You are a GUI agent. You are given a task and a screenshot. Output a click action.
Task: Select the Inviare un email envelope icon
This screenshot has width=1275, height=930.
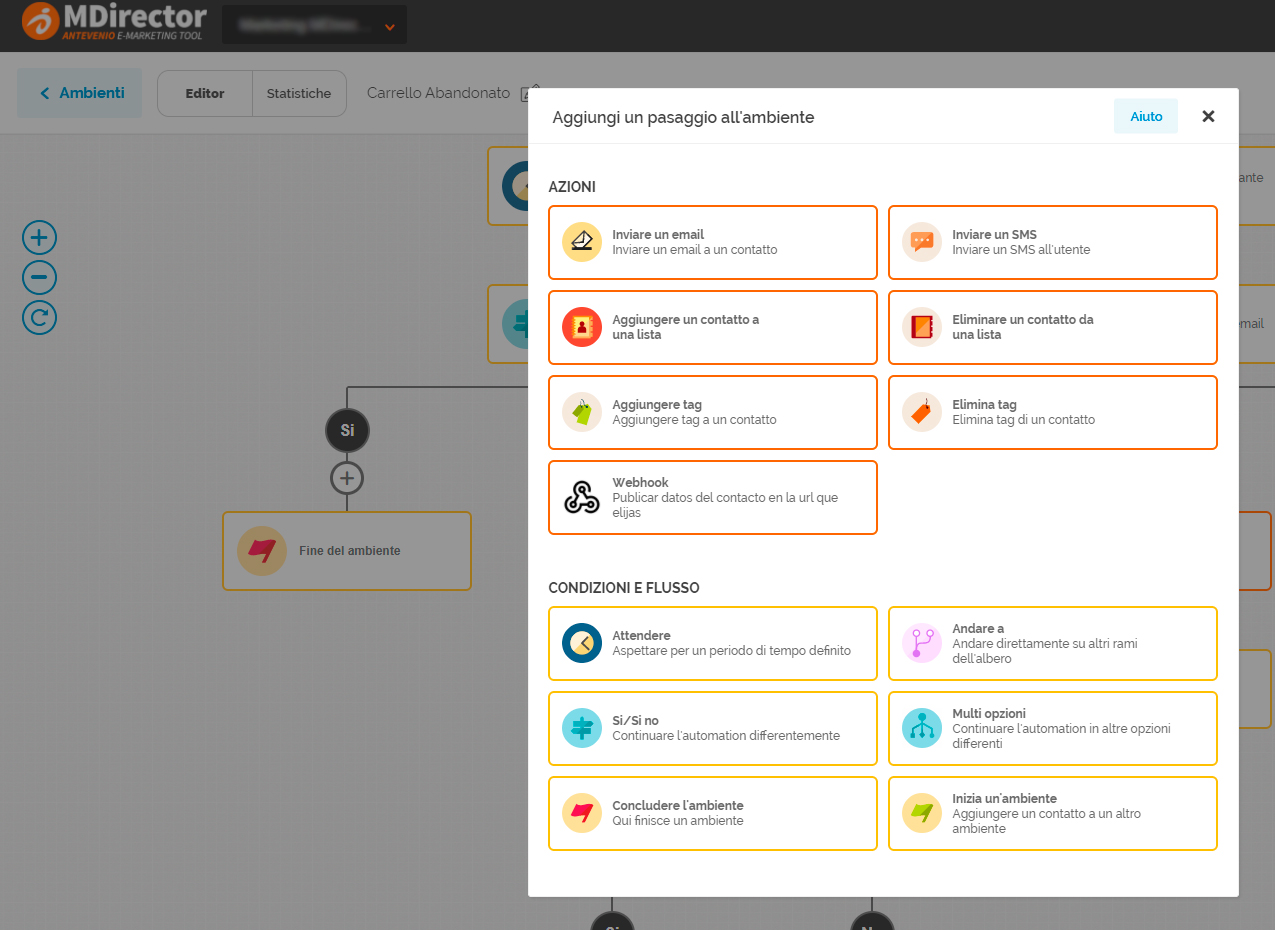[x=581, y=242]
